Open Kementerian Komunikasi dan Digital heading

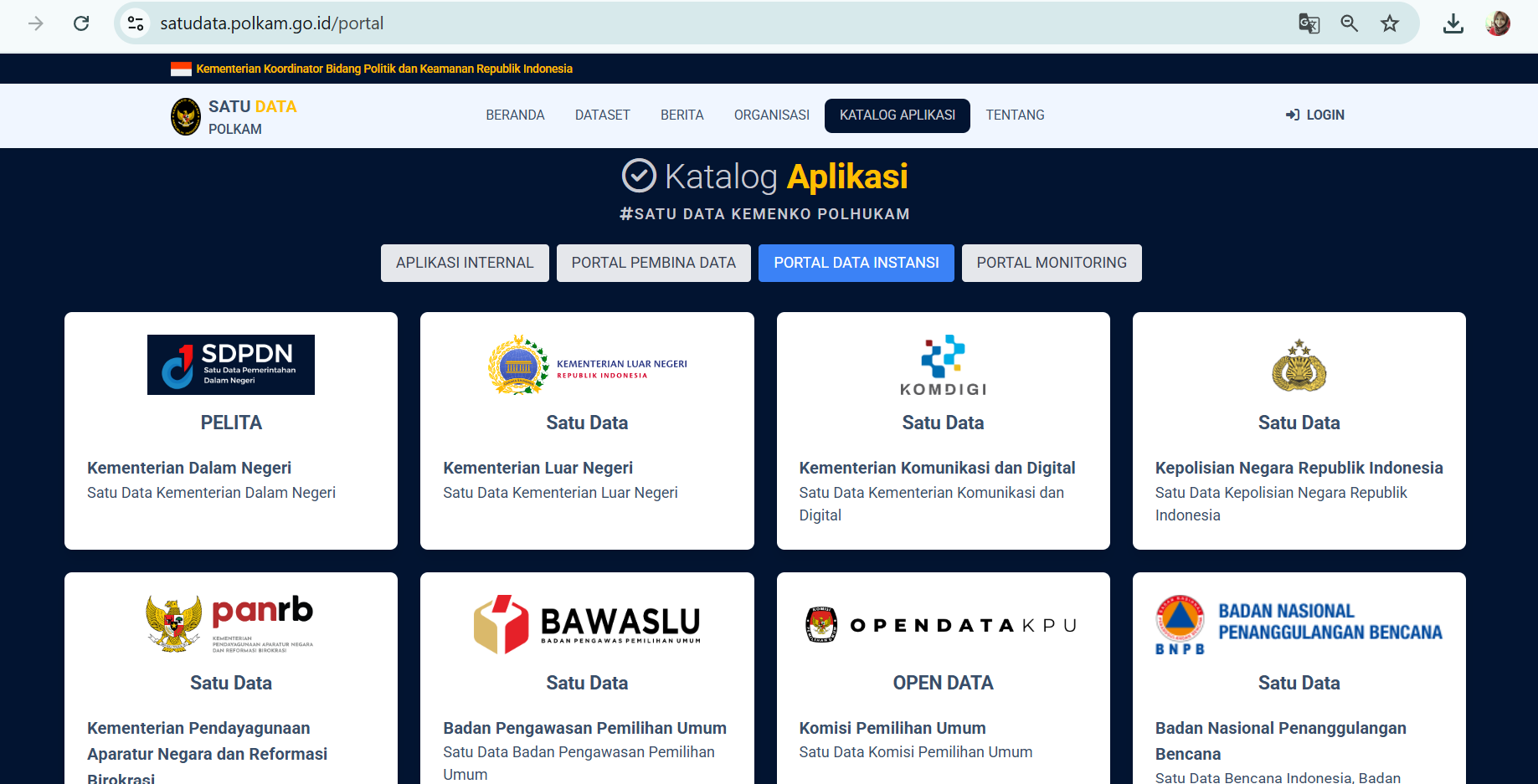(938, 468)
